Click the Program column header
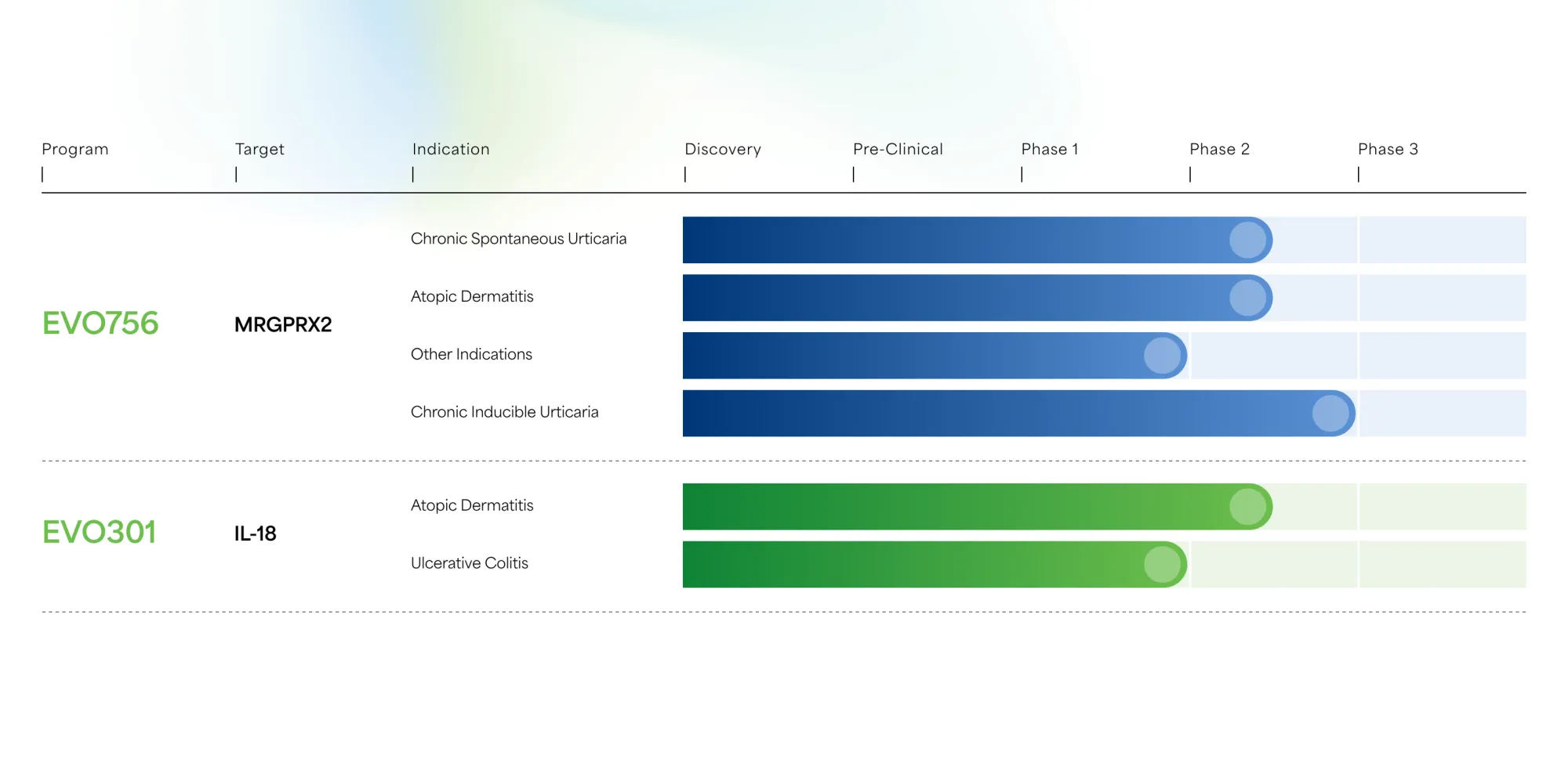The height and width of the screenshot is (760, 1568). (75, 149)
